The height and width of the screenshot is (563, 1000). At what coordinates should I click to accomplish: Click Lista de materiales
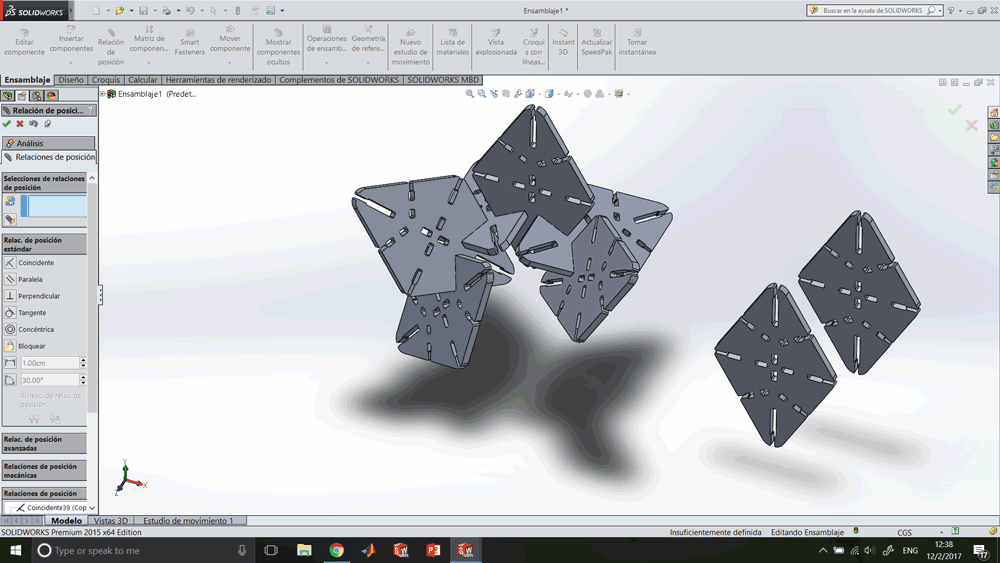pos(453,43)
